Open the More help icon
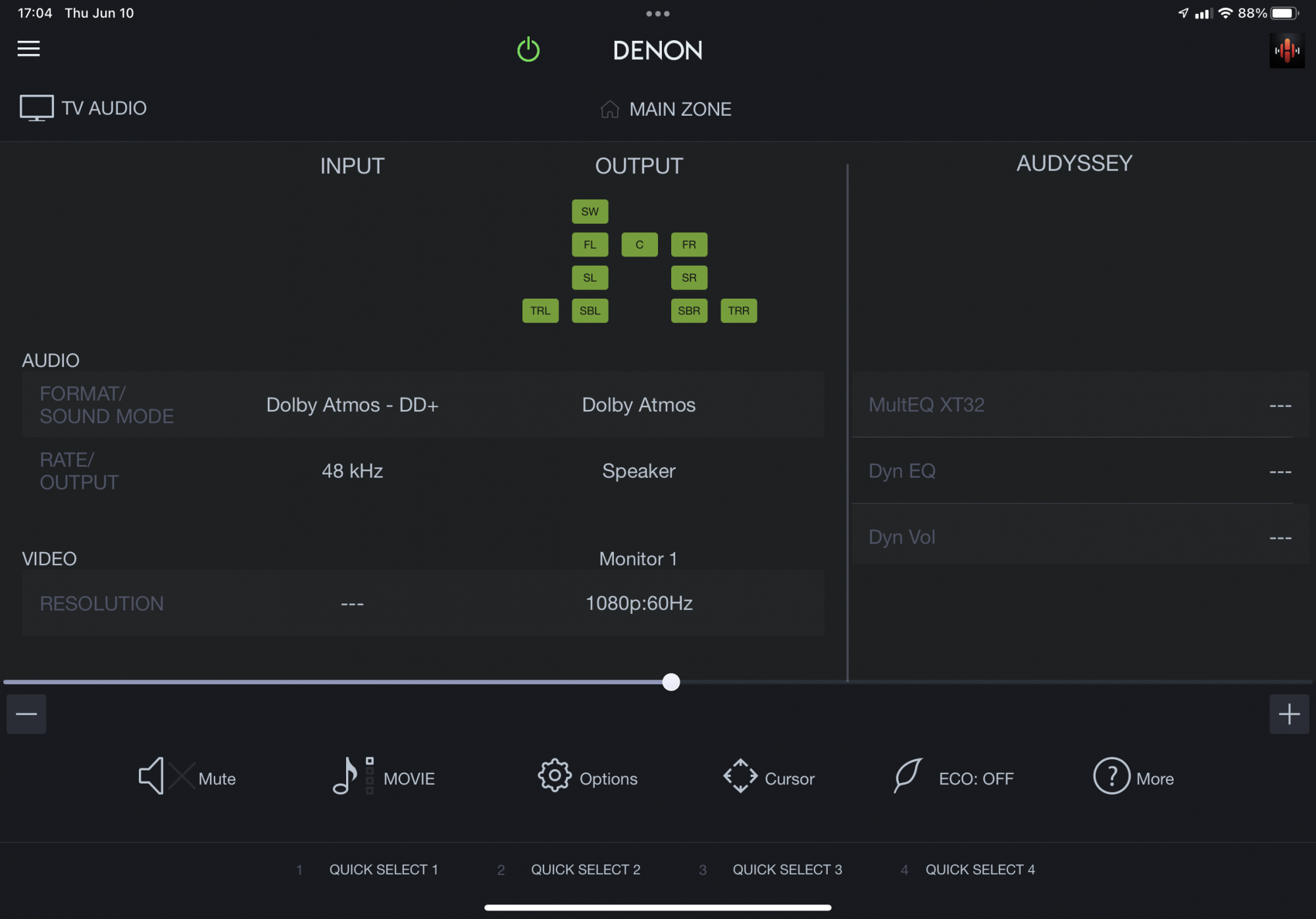Viewport: 1316px width, 919px height. 1111,776
